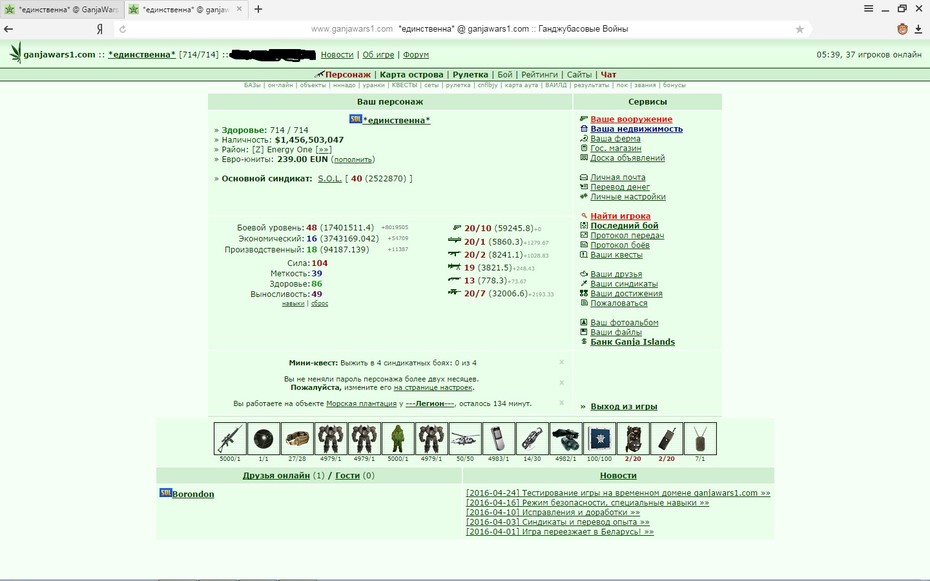Screen dimensions: 930x581
Task: Open the Персонаж menu item
Action: point(348,75)
